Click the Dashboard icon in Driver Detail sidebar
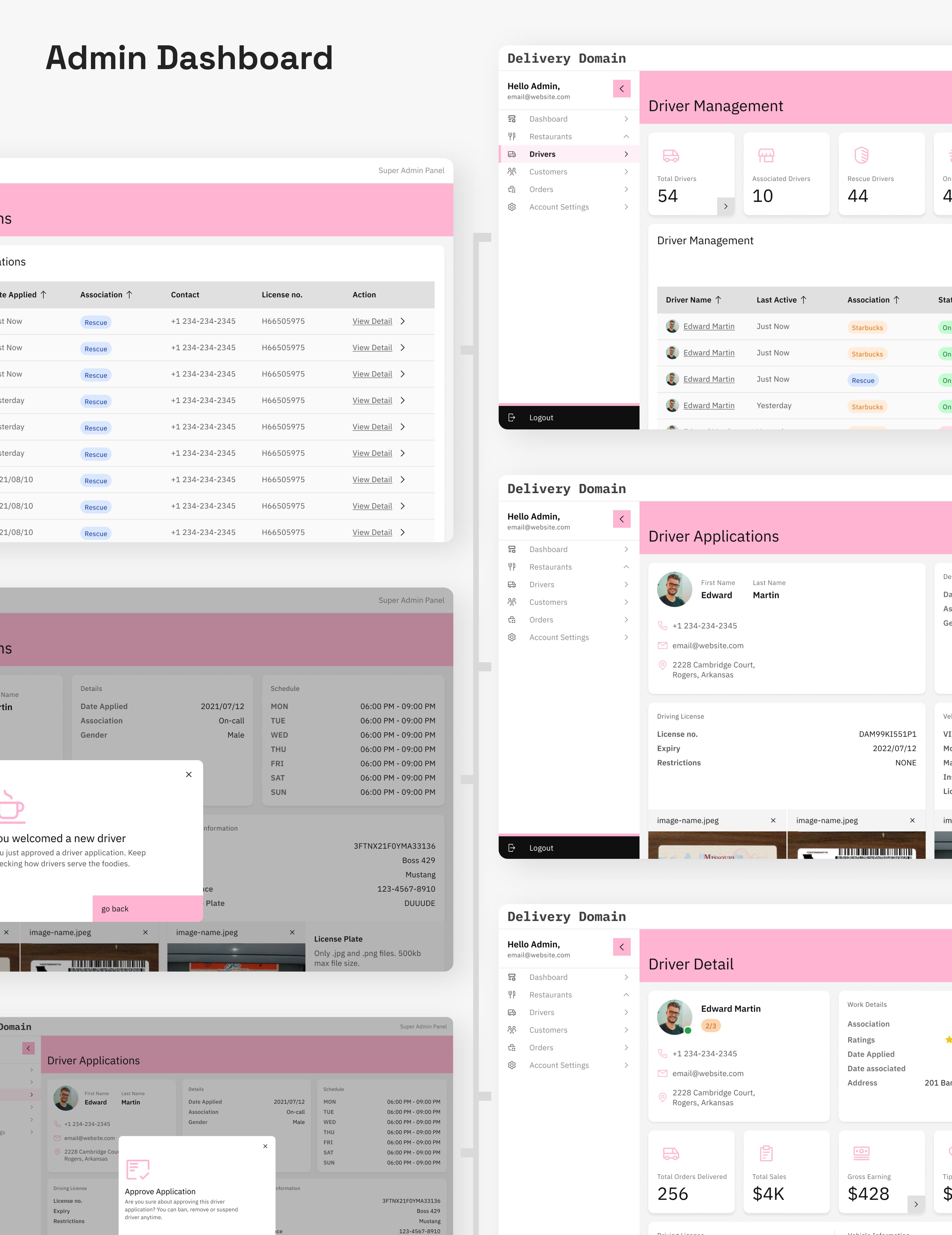The width and height of the screenshot is (952, 1235). coord(512,977)
